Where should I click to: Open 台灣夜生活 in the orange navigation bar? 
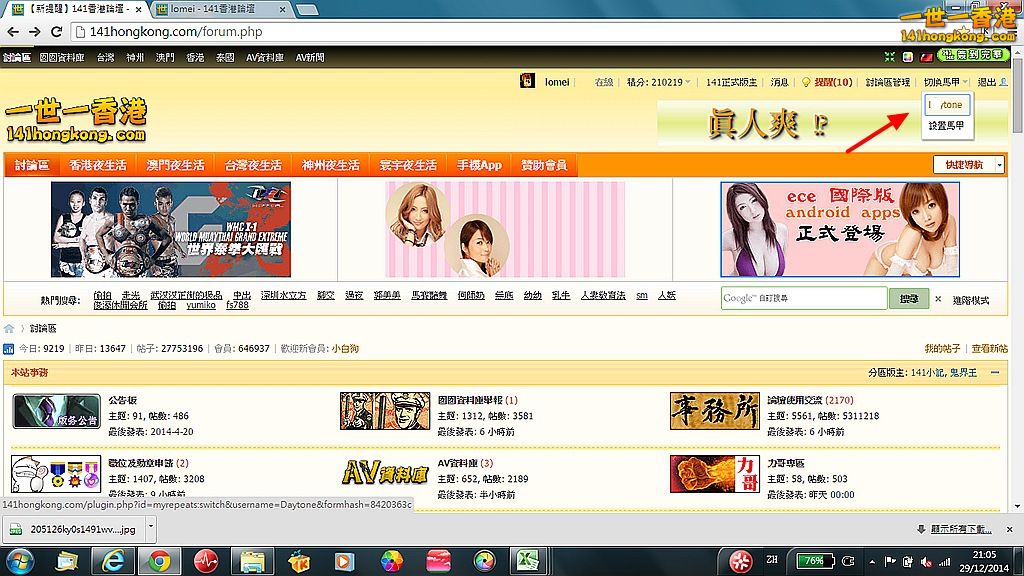(x=253, y=165)
